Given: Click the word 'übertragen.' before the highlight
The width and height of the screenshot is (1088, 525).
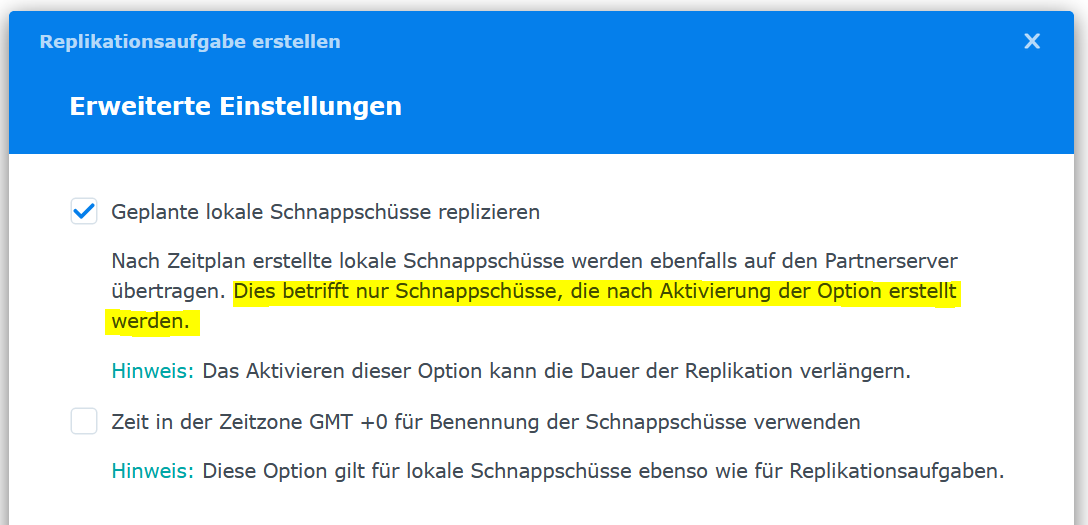Looking at the screenshot, I should click(169, 292).
